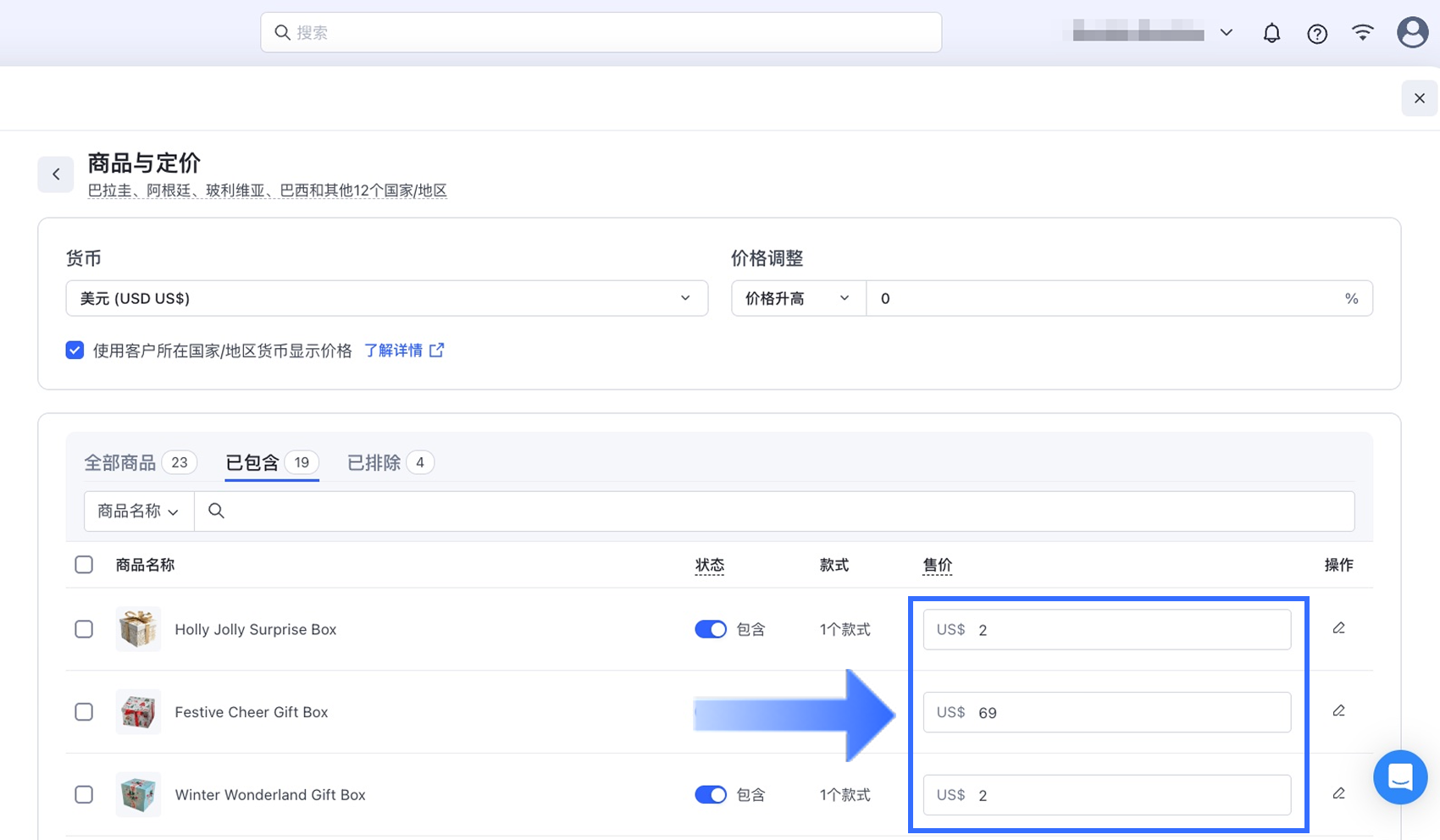Open the notifications bell
The height and width of the screenshot is (840, 1440).
pos(1271,33)
